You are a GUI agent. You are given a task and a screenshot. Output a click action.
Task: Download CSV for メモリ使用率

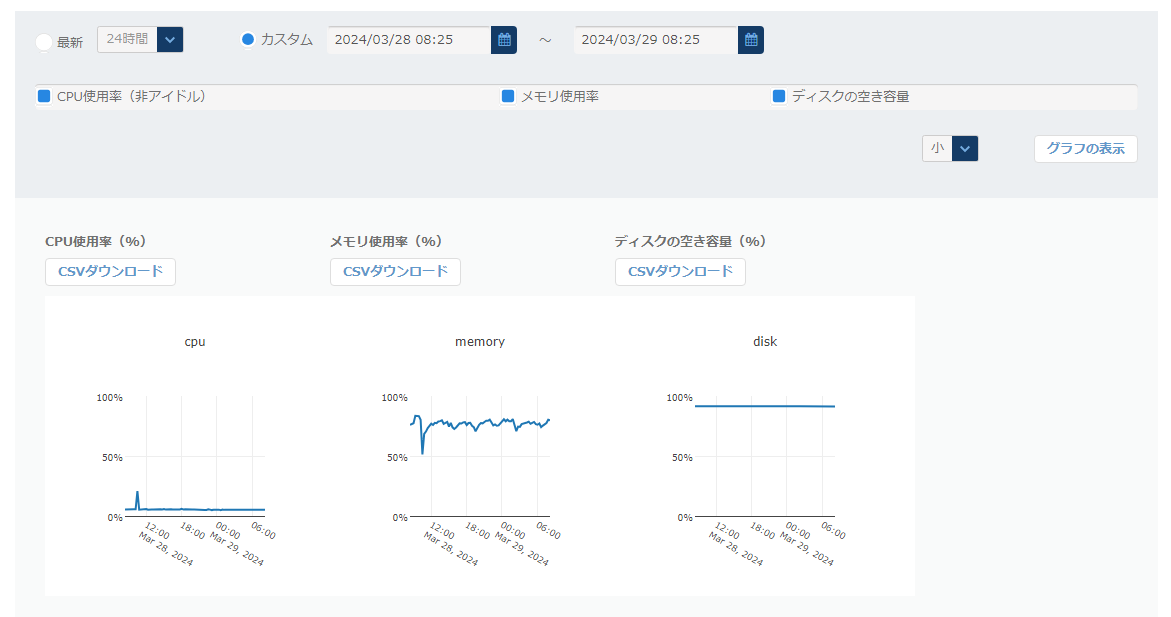tap(395, 271)
